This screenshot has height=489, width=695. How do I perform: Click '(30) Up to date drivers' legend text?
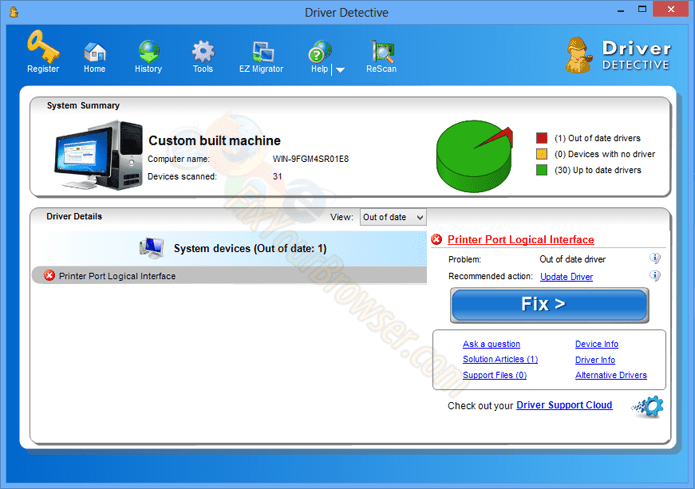[597, 170]
